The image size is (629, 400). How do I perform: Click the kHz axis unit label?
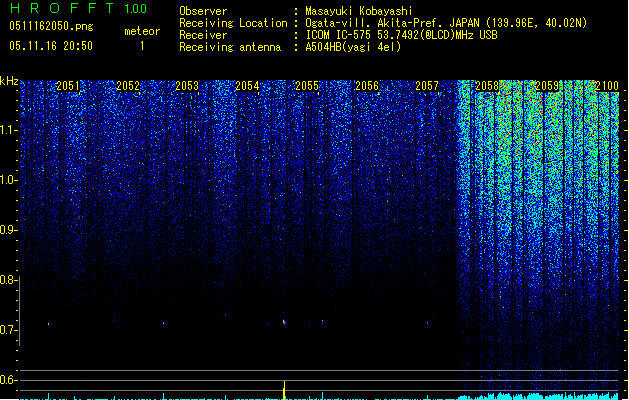pyautogui.click(x=9, y=81)
